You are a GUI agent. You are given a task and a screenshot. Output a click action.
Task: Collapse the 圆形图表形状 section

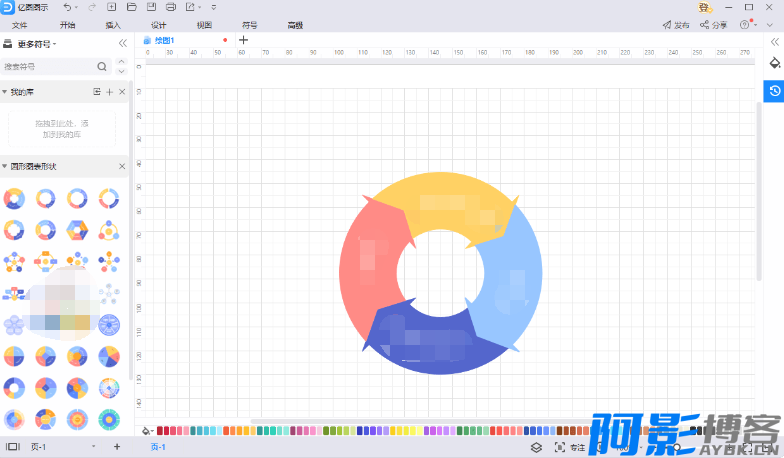[x=4, y=166]
